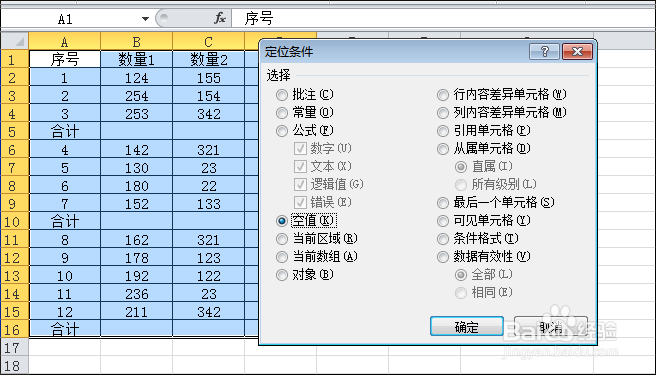Open the Name Box dropdown arrow
The width and height of the screenshot is (656, 375).
[x=145, y=19]
